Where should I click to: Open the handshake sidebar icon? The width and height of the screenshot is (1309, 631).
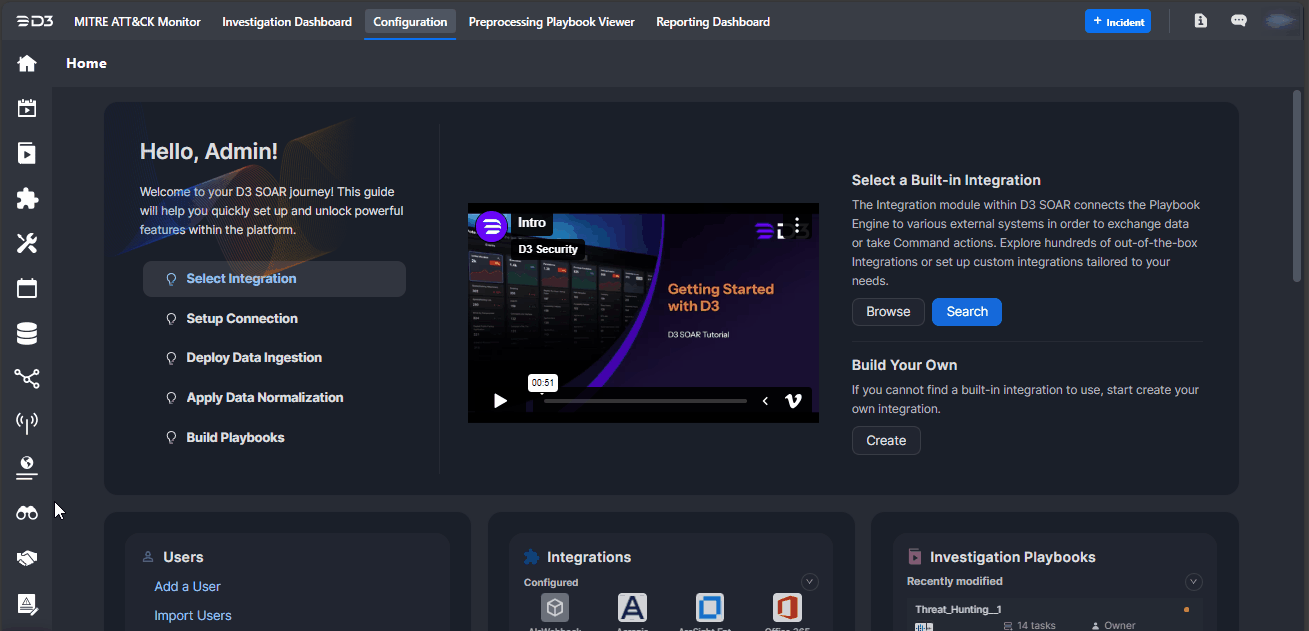click(27, 558)
